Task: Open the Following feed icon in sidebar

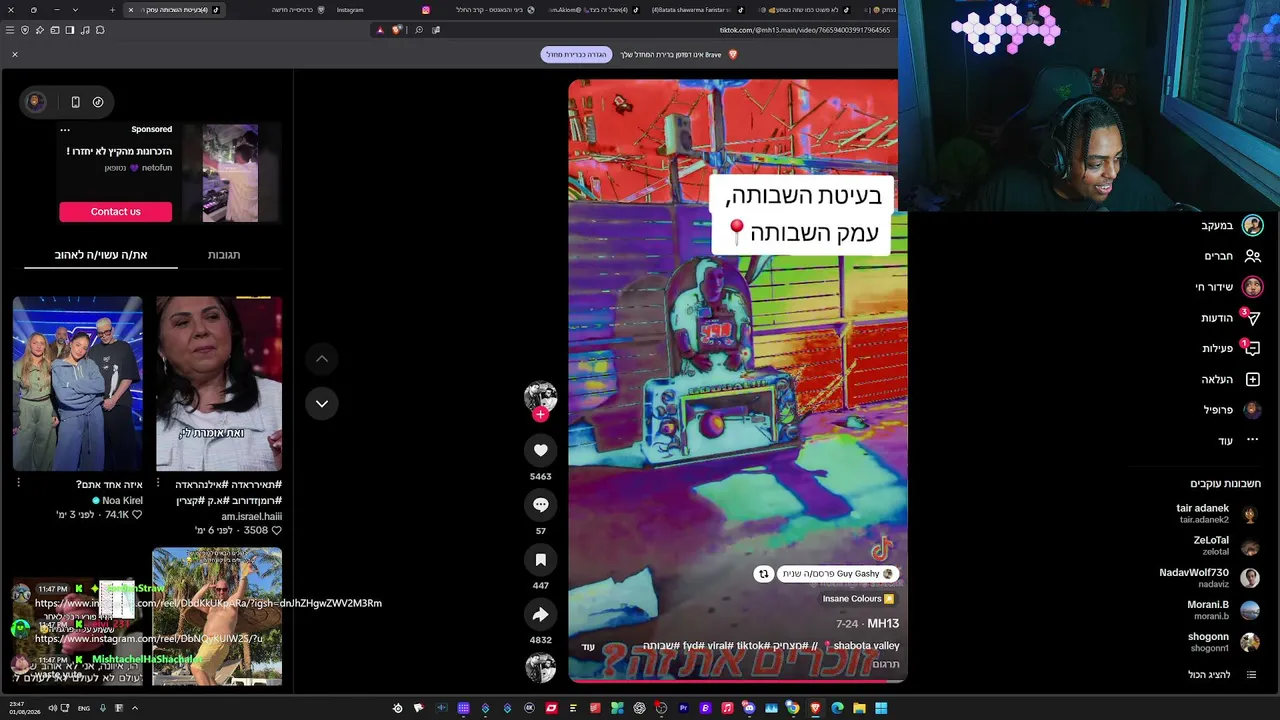Action: click(x=1252, y=225)
